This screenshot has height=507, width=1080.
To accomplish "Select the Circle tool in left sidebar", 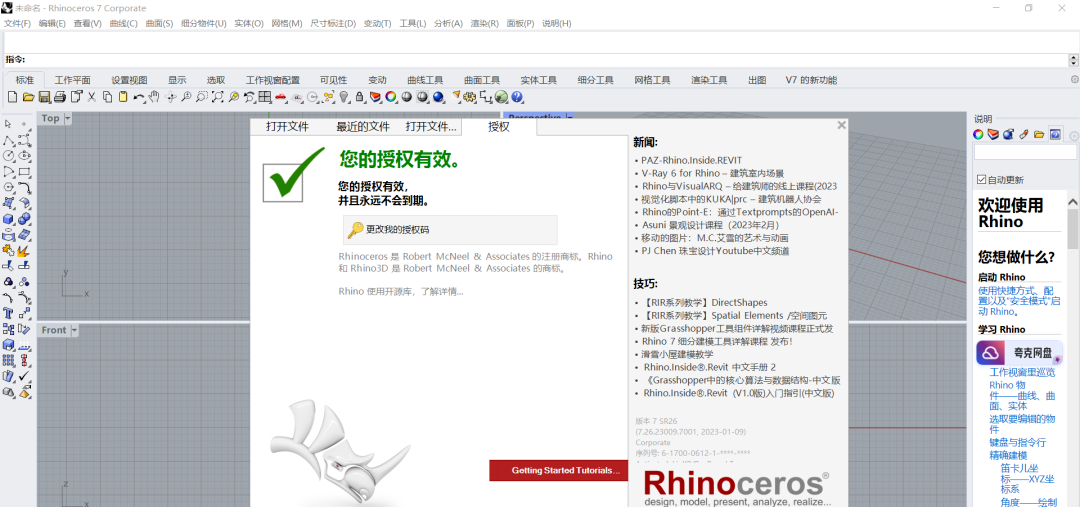I will pos(8,156).
